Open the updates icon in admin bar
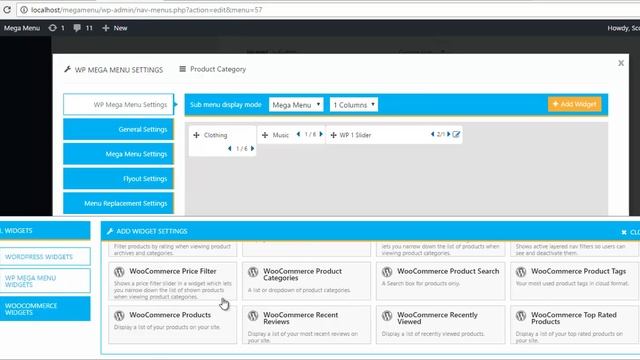Viewport: 640px width, 360px height. (53, 28)
